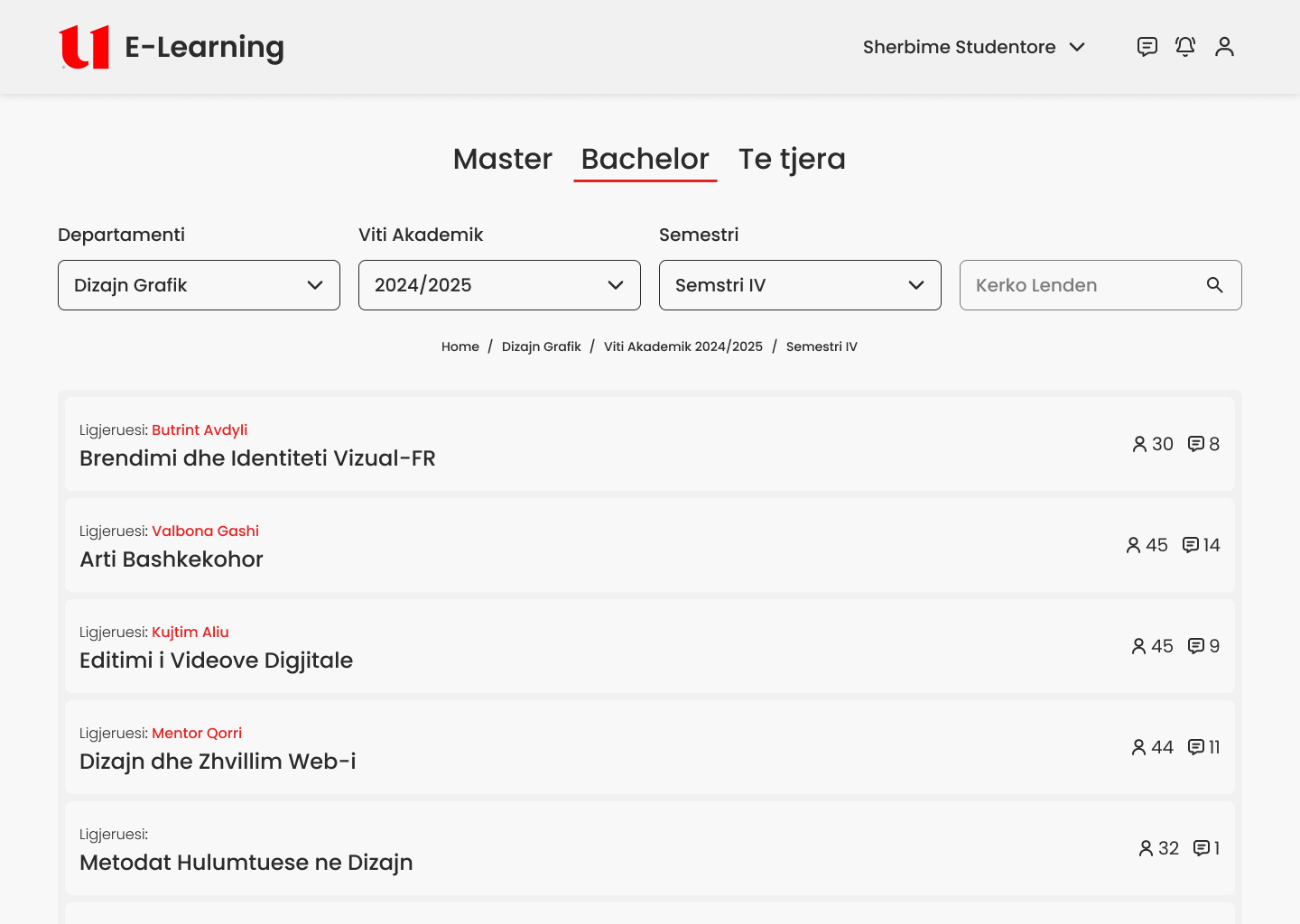Viewport: 1300px width, 924px height.
Task: Click participants icon for Dizajn dhe Zhvillim Web-i
Action: pyautogui.click(x=1139, y=747)
